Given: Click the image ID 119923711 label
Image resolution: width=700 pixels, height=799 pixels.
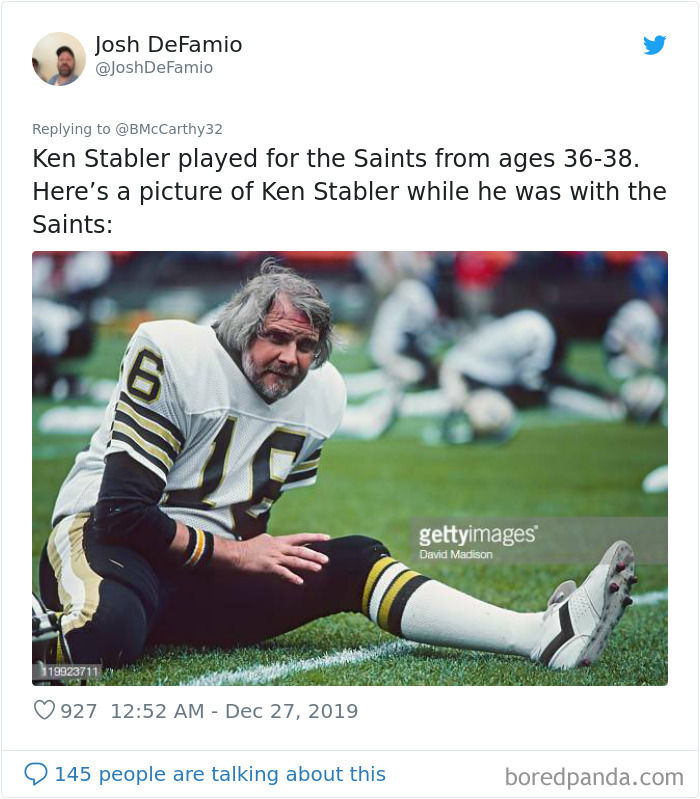Looking at the screenshot, I should tap(69, 671).
